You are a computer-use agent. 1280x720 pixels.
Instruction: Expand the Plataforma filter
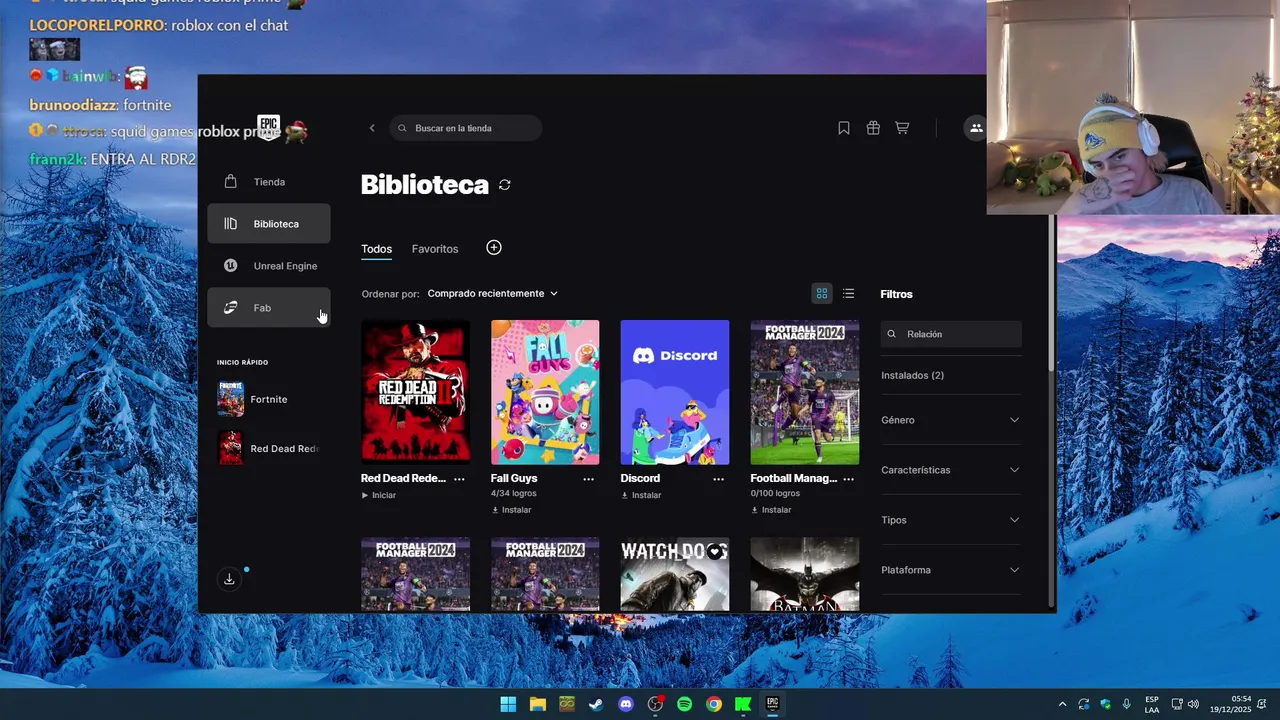coord(950,570)
